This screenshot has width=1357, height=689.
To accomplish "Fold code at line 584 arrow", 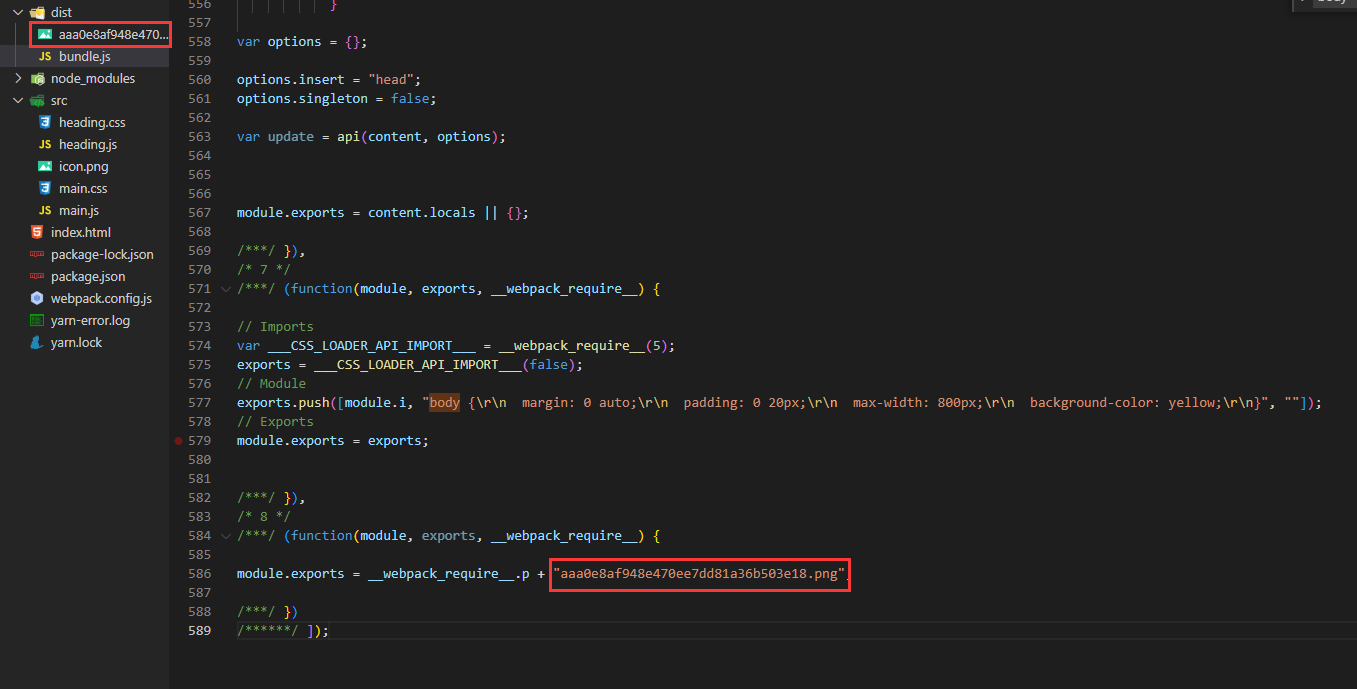I will click(225, 536).
